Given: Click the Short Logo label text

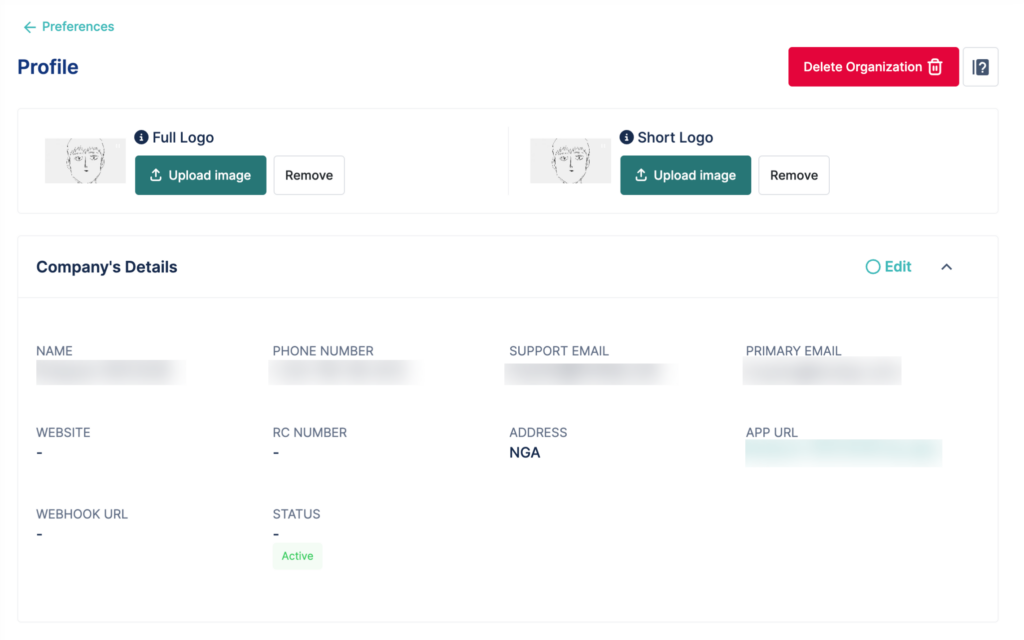Looking at the screenshot, I should click(675, 137).
